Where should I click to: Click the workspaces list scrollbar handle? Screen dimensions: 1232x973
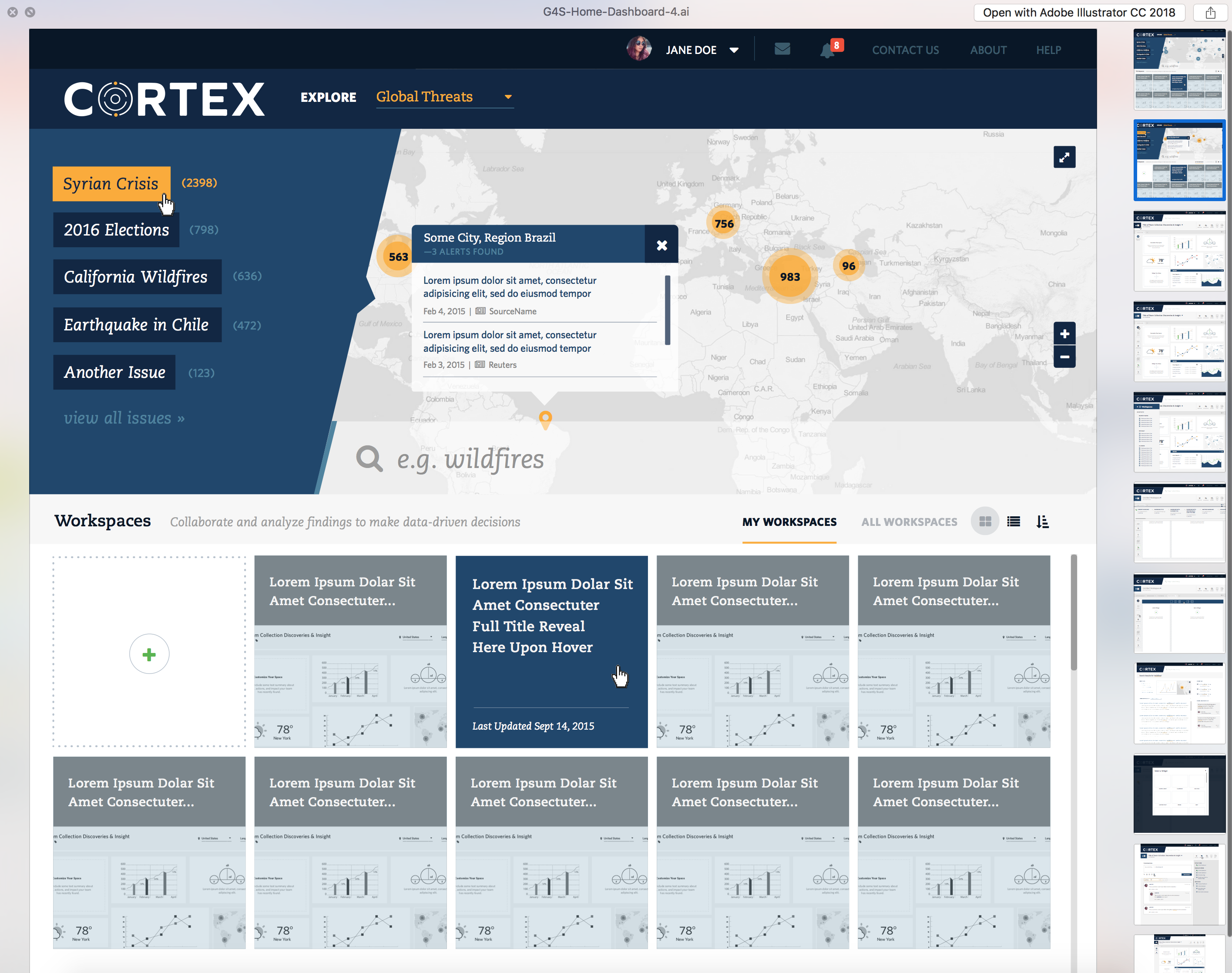click(x=1074, y=613)
